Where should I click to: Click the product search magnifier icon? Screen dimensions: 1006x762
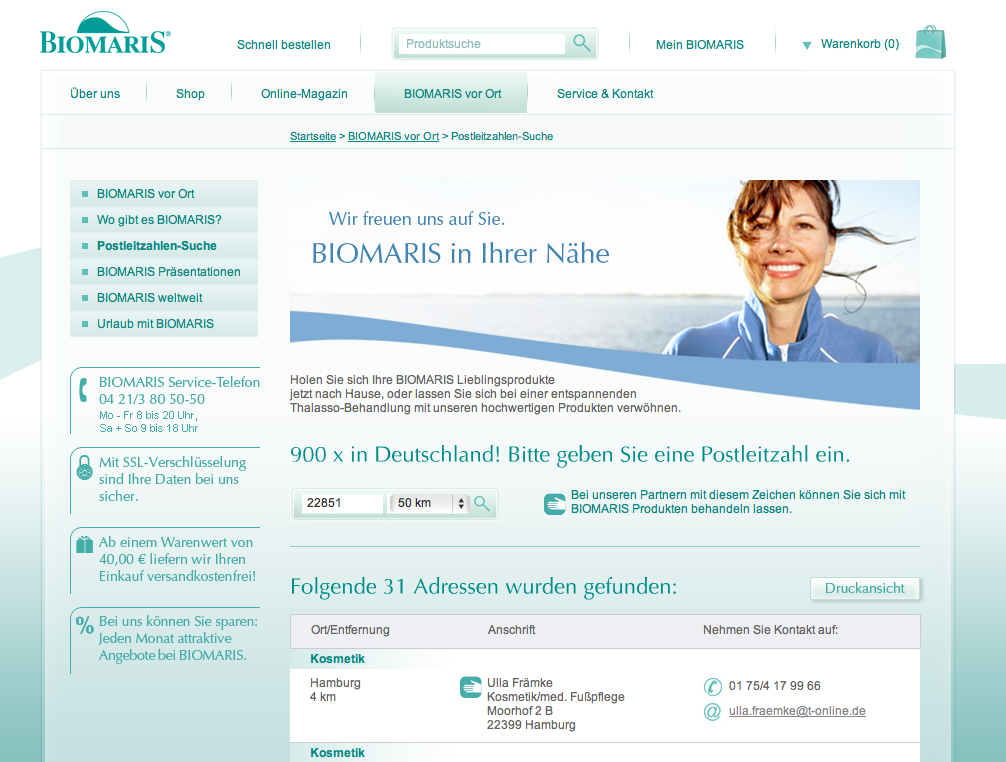(581, 43)
